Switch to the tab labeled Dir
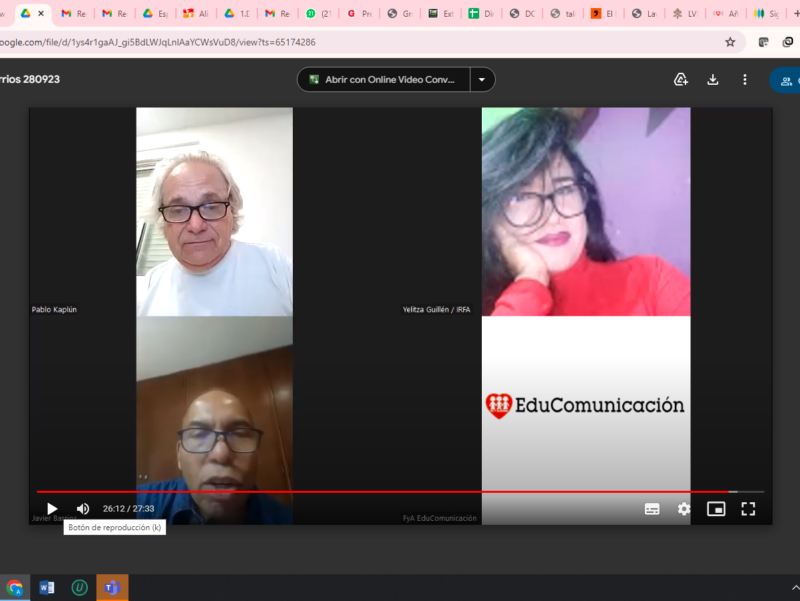Image resolution: width=800 pixels, height=601 pixels. coord(482,14)
